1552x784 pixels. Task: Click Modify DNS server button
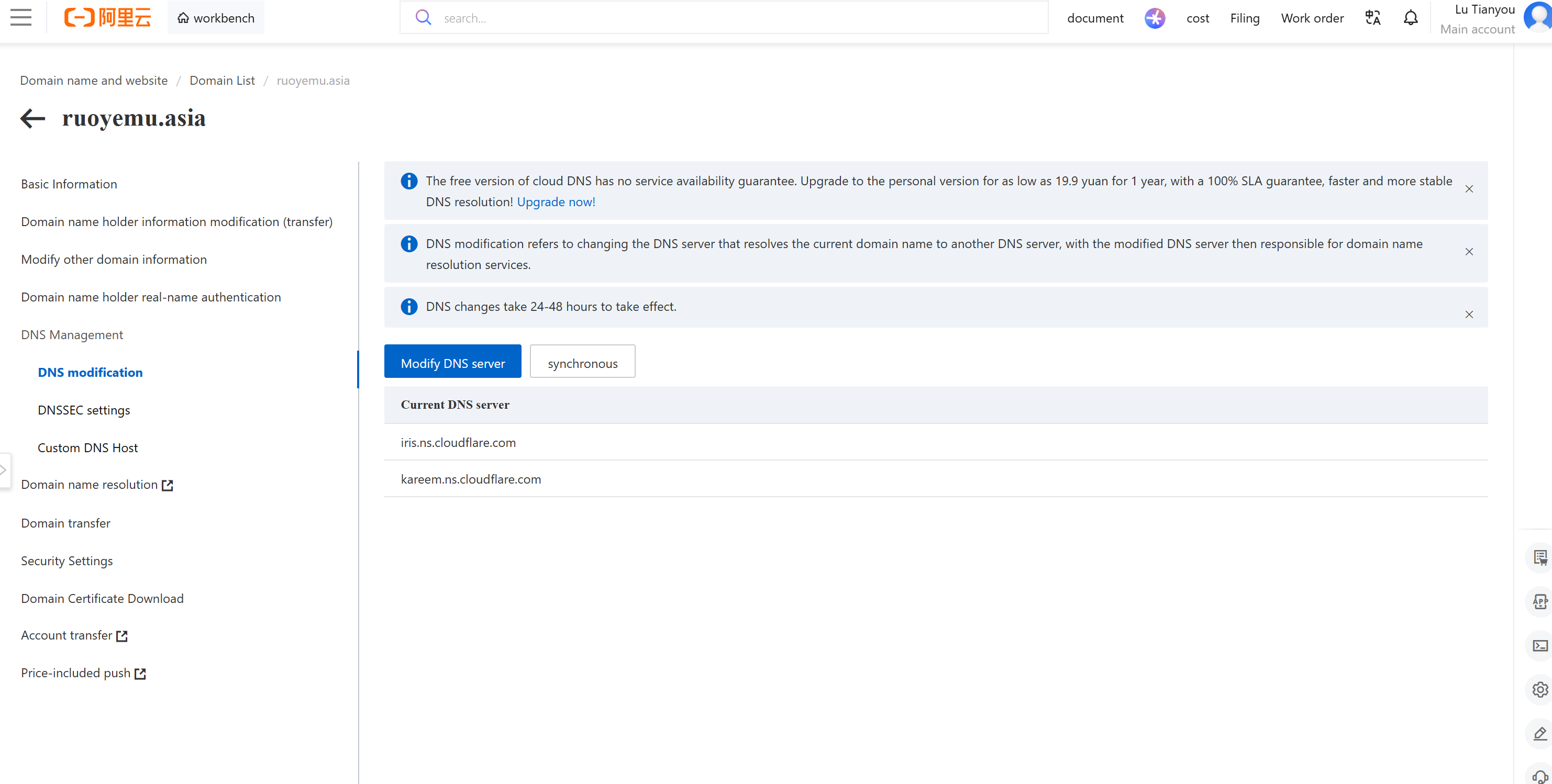click(x=452, y=361)
